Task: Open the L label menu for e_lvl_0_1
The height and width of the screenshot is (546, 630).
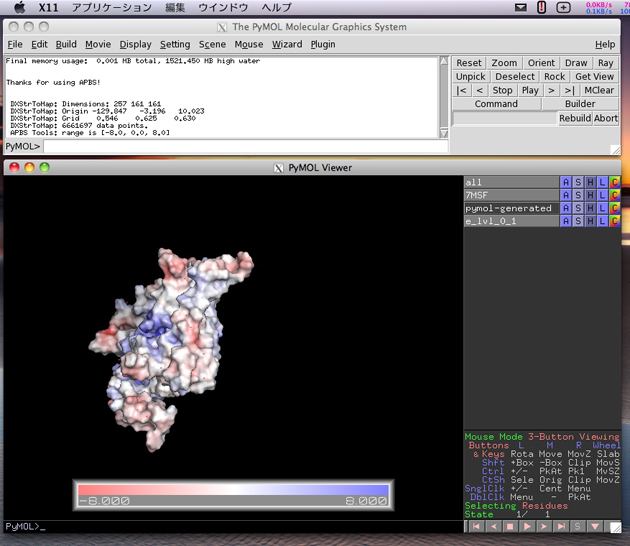Action: click(x=602, y=221)
